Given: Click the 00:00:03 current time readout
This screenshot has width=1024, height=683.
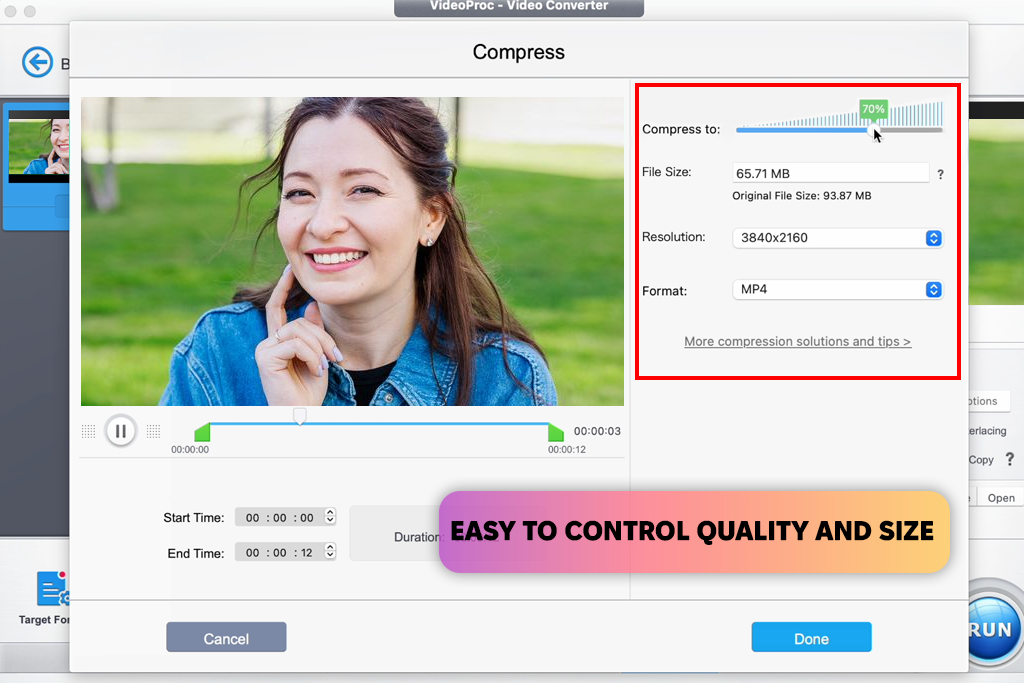Looking at the screenshot, I should [x=597, y=431].
